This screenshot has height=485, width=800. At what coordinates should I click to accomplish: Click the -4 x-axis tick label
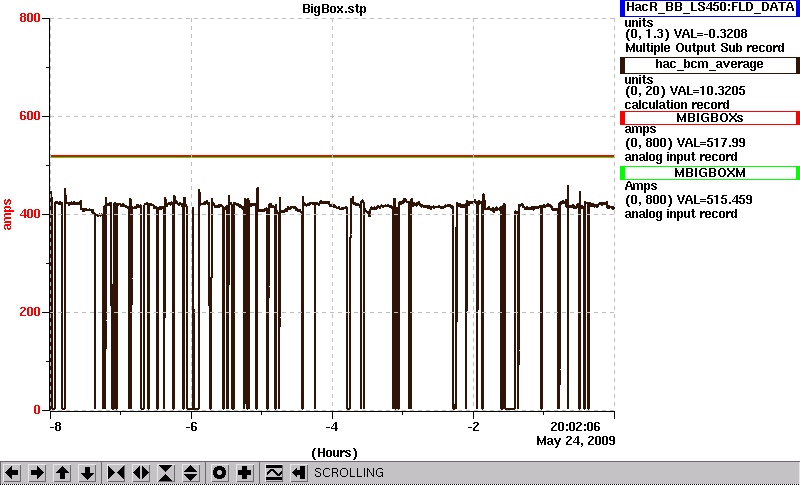point(332,426)
